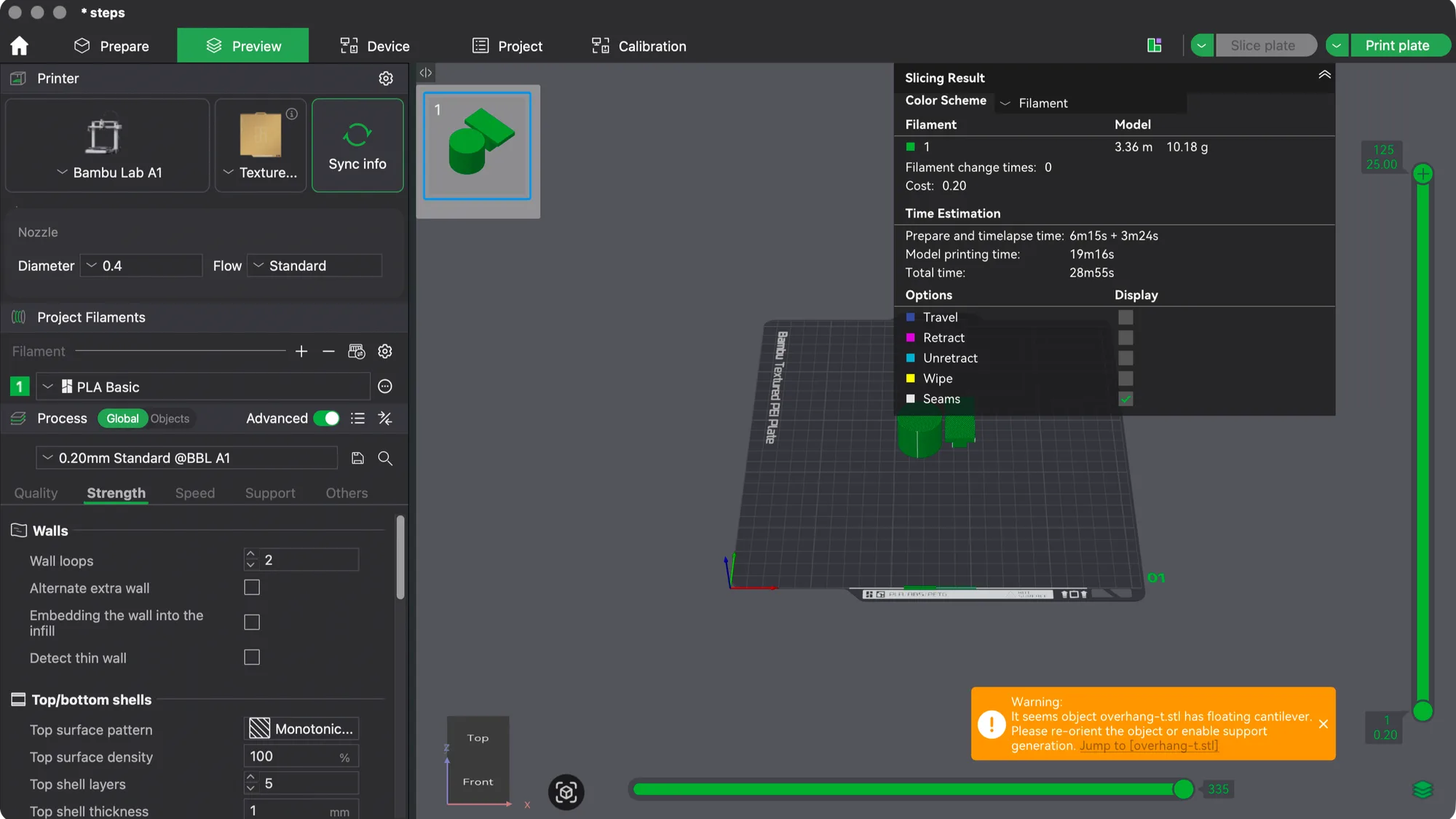
Task: Reset the camera with the view cube button
Action: coord(566,792)
